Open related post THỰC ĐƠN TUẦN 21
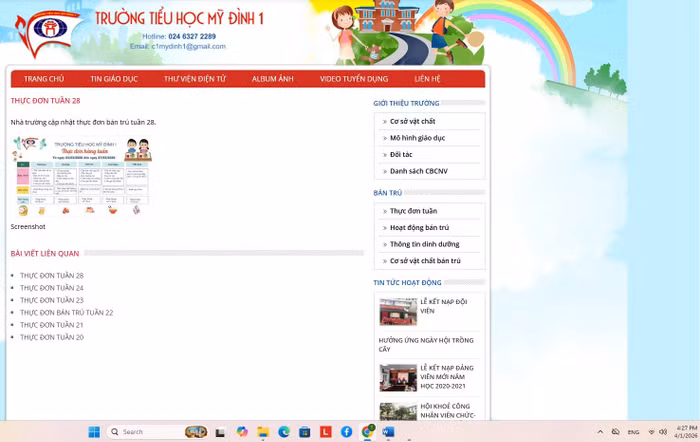The image size is (700, 442). [x=52, y=325]
